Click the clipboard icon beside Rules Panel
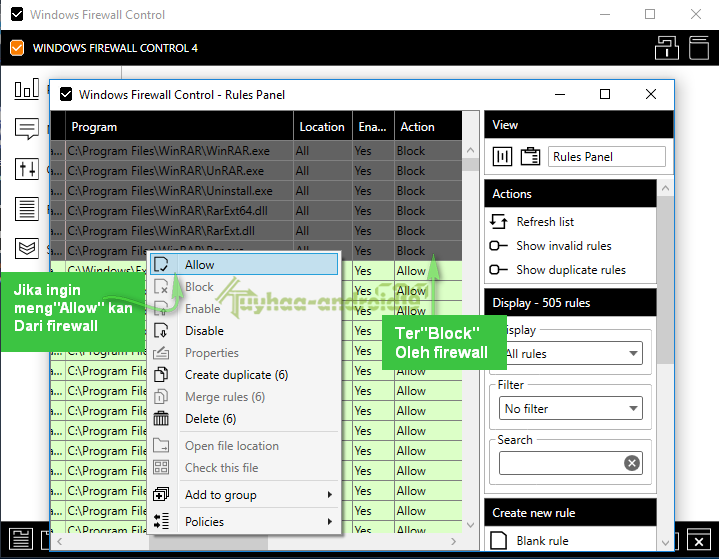The height and width of the screenshot is (559, 719). coord(530,157)
